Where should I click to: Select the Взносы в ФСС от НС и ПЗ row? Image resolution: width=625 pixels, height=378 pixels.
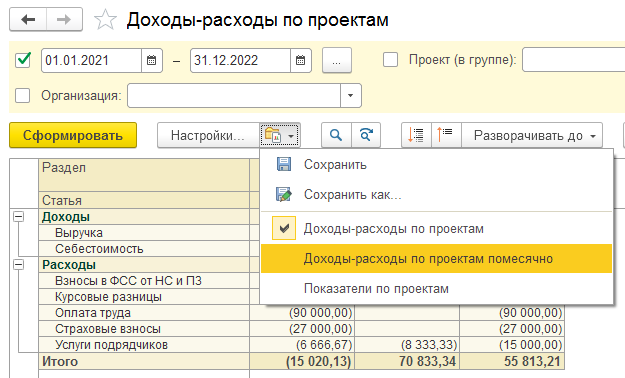coord(144,281)
